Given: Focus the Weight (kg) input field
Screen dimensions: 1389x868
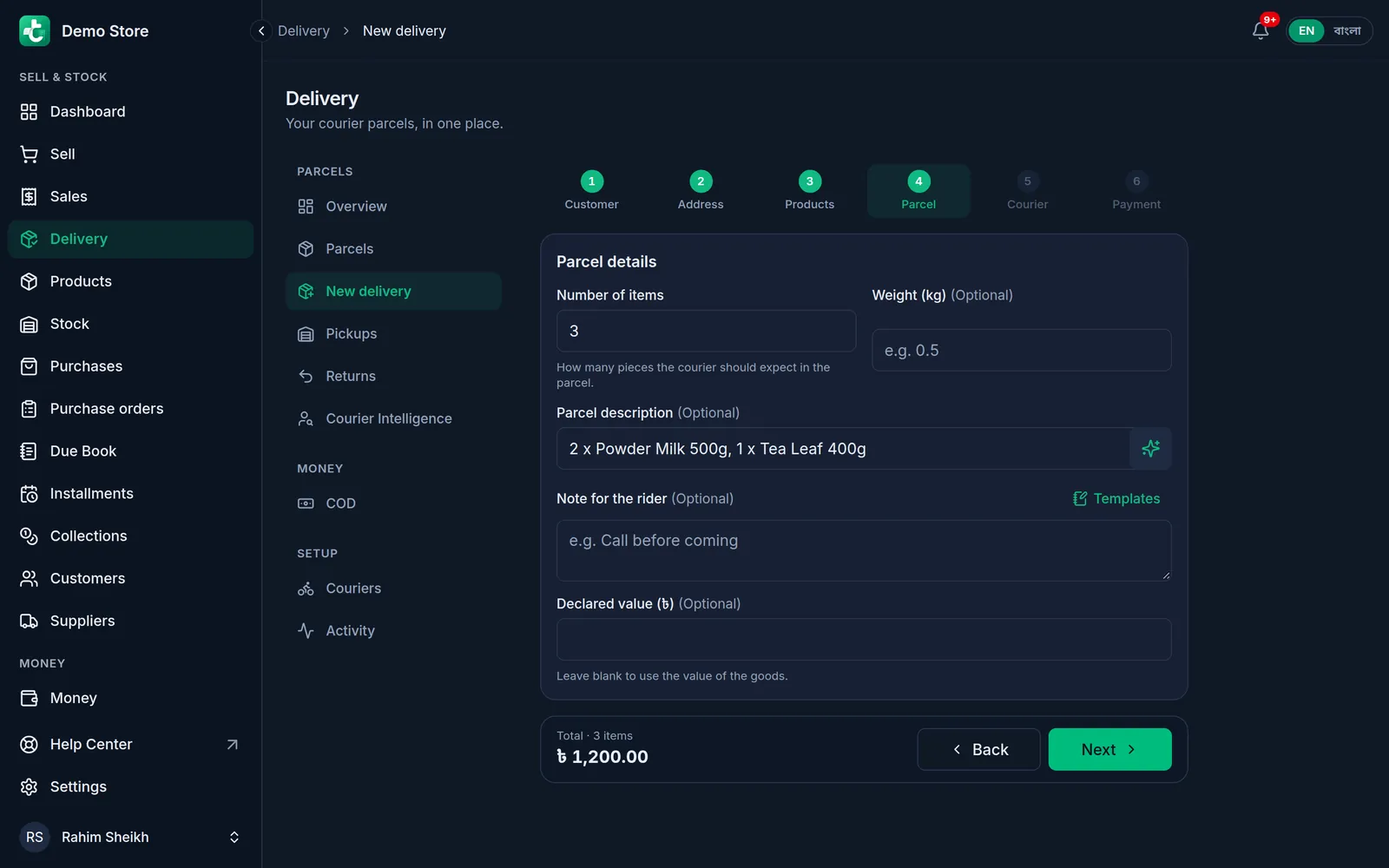Looking at the screenshot, I should (1021, 350).
